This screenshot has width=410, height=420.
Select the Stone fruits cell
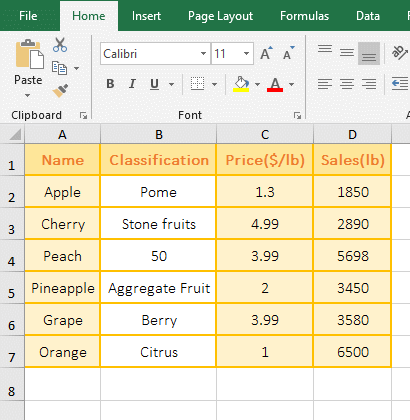159,224
